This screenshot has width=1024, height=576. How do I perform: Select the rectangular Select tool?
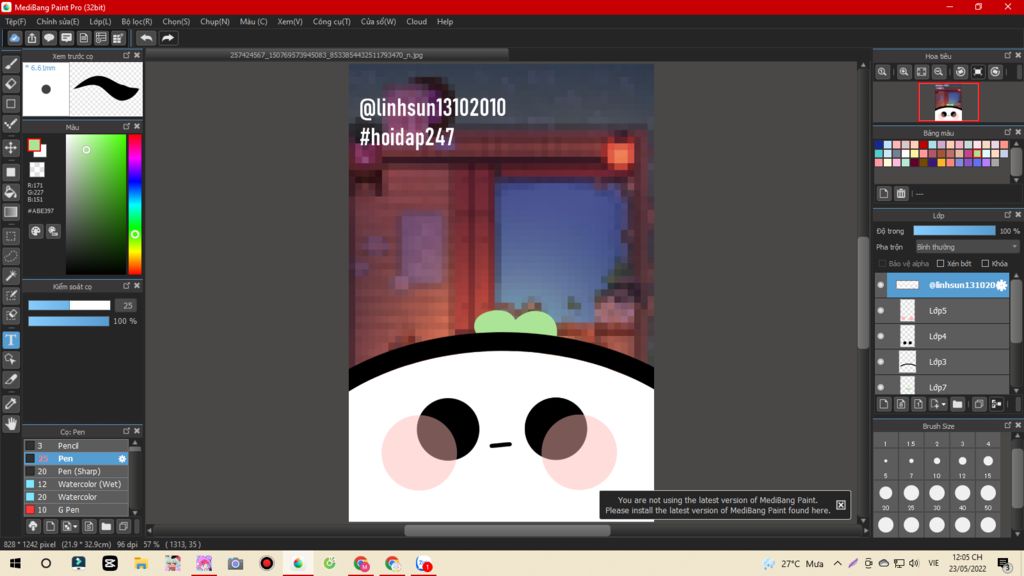[11, 236]
